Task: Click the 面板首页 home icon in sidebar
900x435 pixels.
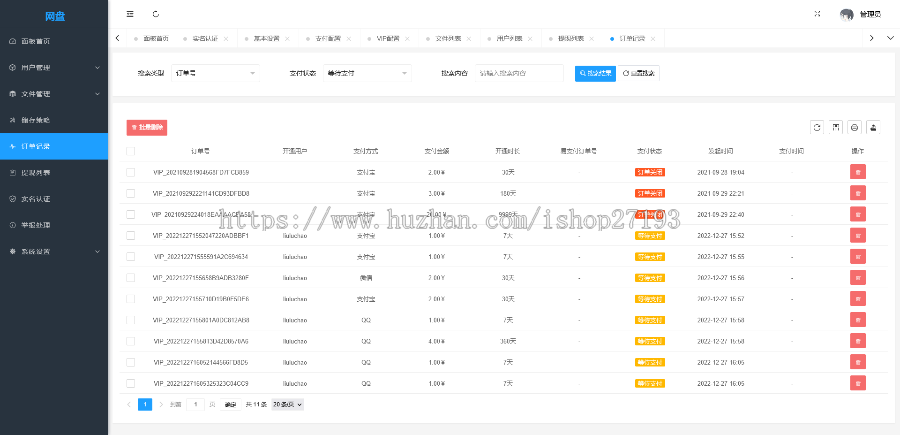Action: [x=13, y=41]
